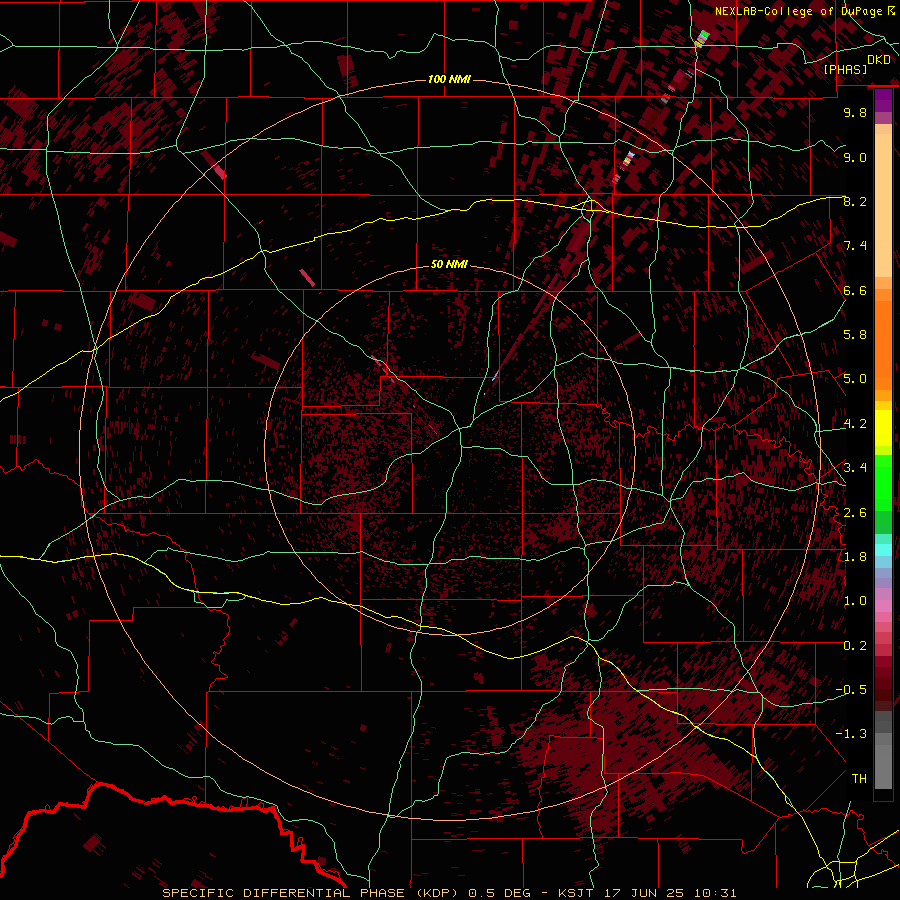
Task: Click the [PHAS] legend label
Action: click(x=845, y=70)
